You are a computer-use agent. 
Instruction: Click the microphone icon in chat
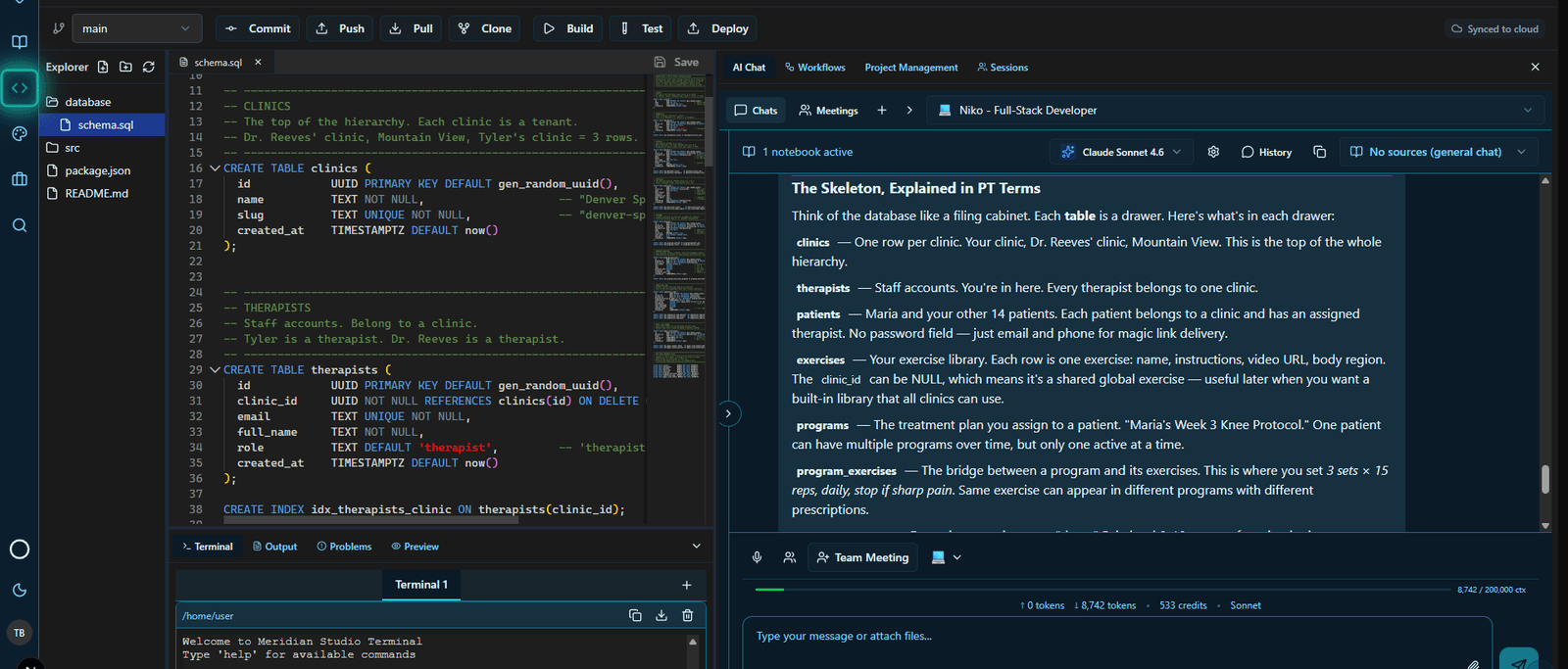pos(757,557)
